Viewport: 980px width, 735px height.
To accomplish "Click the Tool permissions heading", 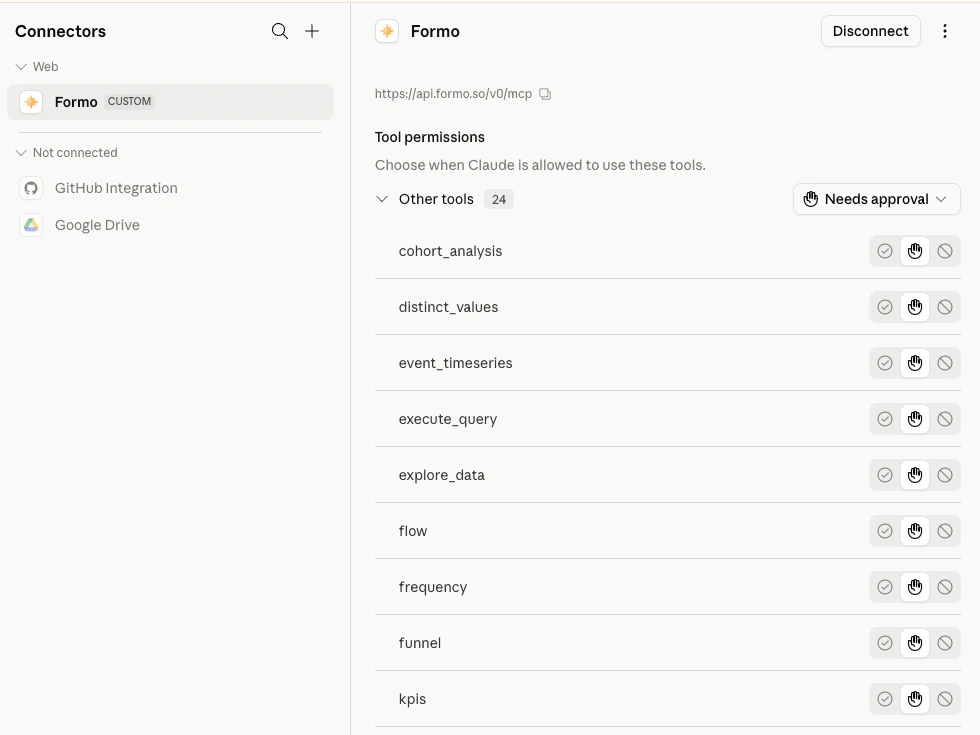I will (x=429, y=138).
